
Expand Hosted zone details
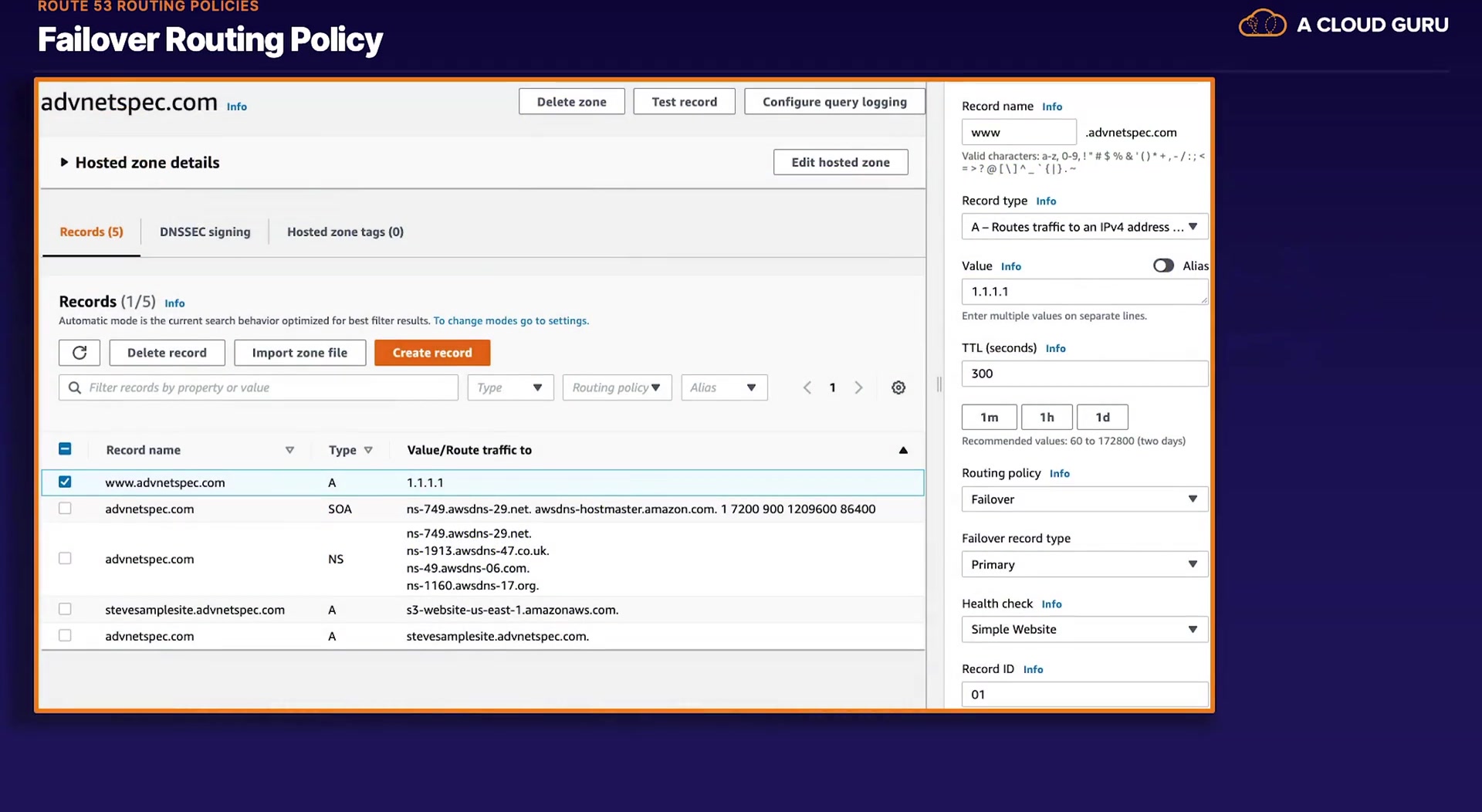click(x=64, y=162)
